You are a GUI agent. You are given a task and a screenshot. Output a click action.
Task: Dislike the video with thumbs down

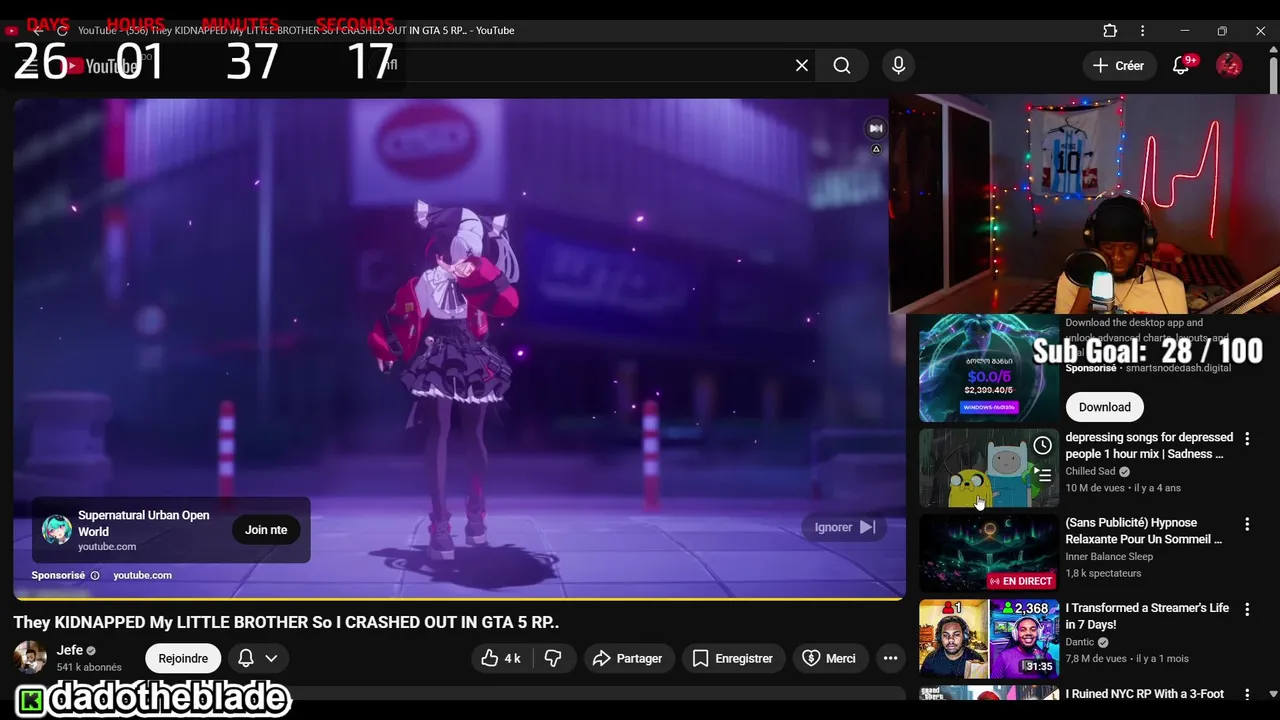point(553,658)
